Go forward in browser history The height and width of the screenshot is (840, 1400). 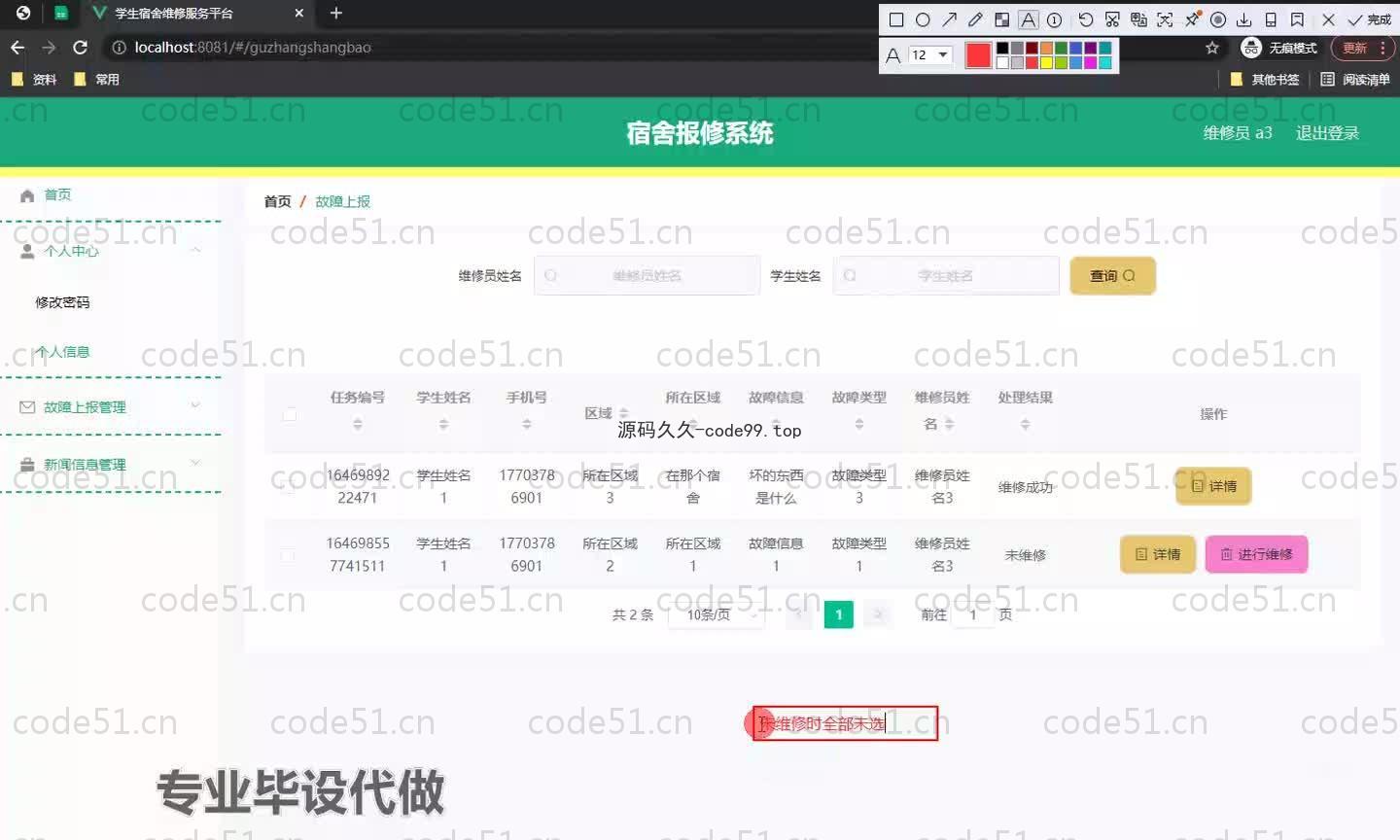pos(49,47)
